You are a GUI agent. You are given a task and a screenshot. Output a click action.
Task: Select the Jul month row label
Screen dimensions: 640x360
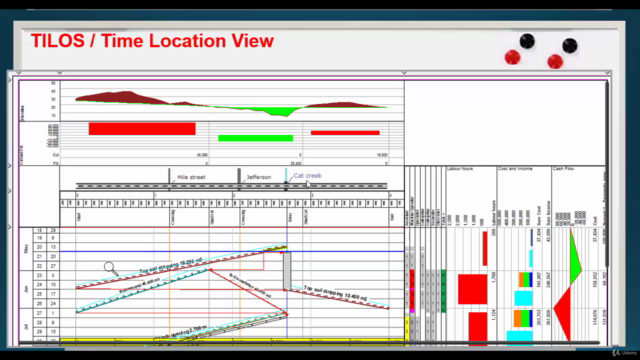pyautogui.click(x=26, y=327)
